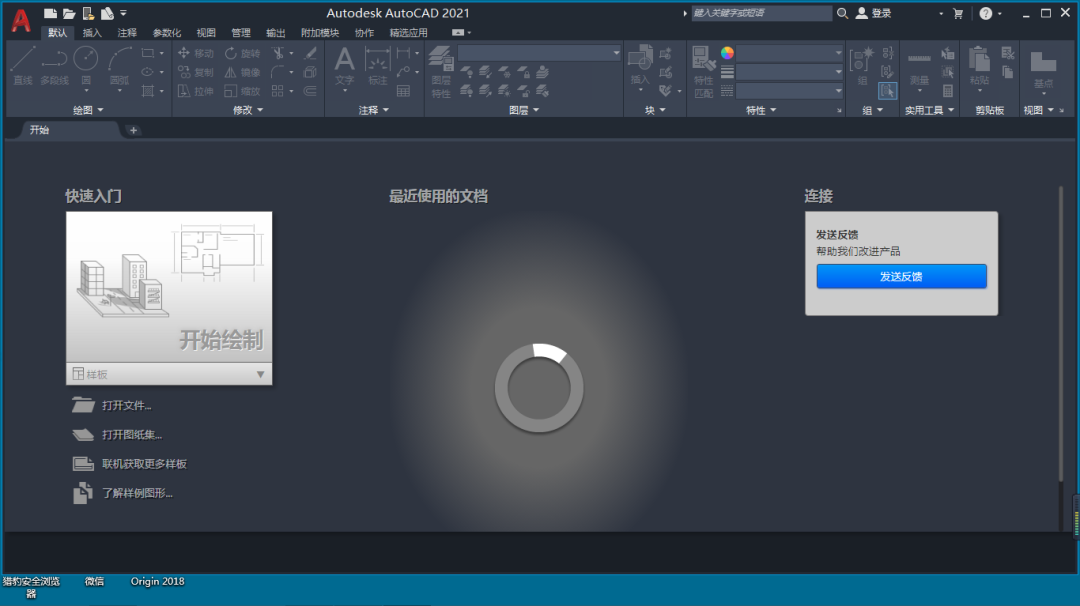1080x606 pixels.
Task: Click the Erase icon in modify panel
Action: [x=311, y=53]
